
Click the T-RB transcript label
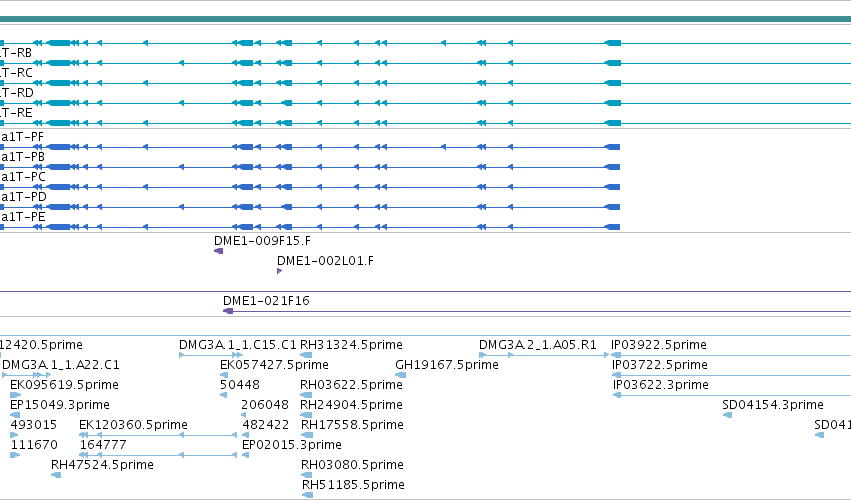coord(16,53)
